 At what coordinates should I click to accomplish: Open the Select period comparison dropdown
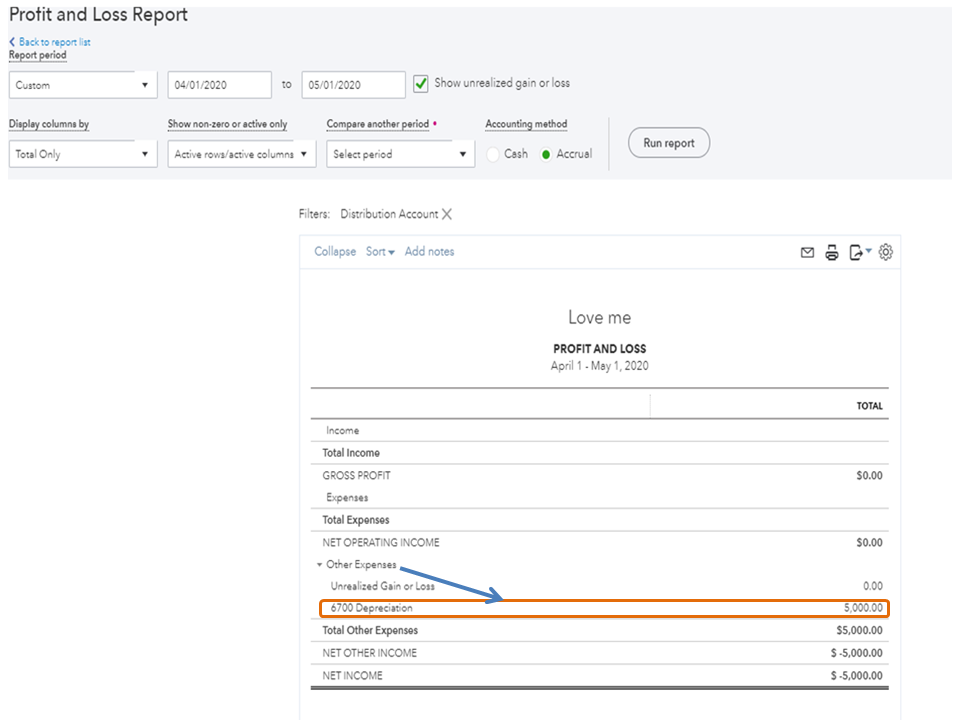coord(400,155)
